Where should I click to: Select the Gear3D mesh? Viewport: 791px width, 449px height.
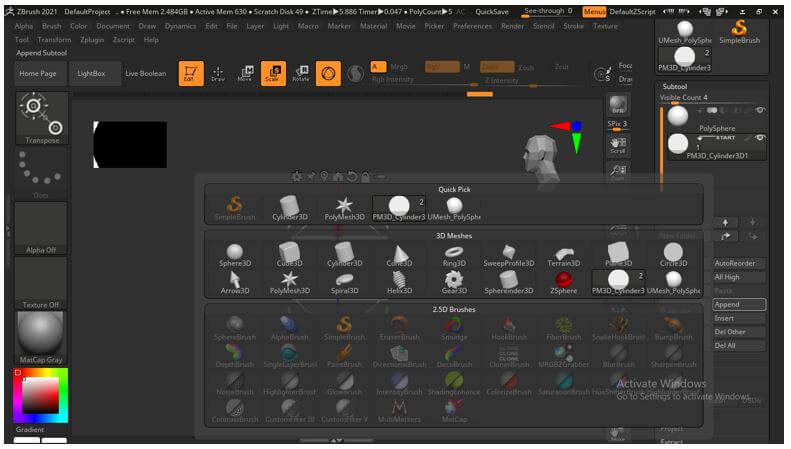[x=454, y=283]
